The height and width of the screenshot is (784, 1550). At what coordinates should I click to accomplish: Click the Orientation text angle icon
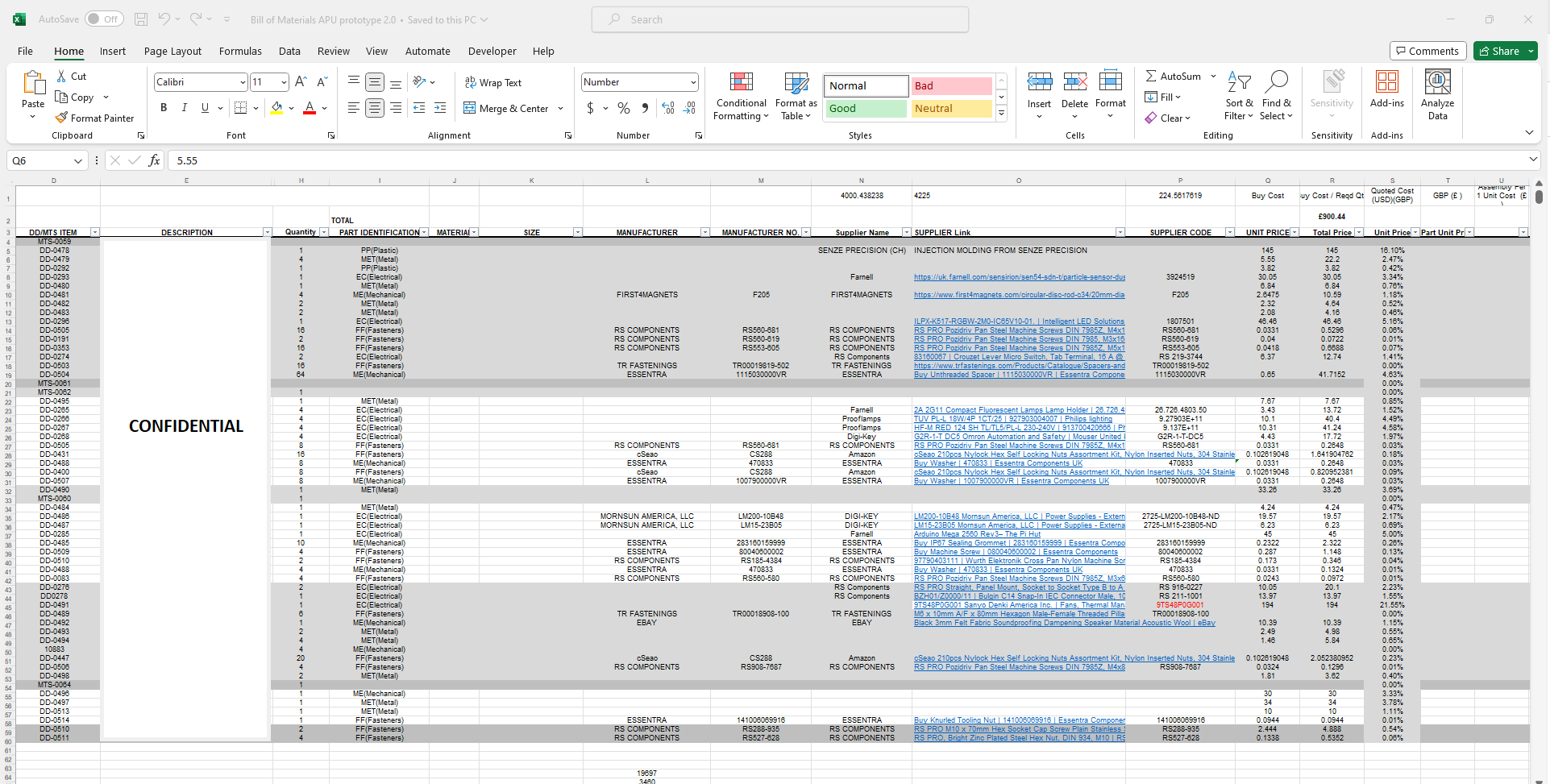click(x=419, y=81)
